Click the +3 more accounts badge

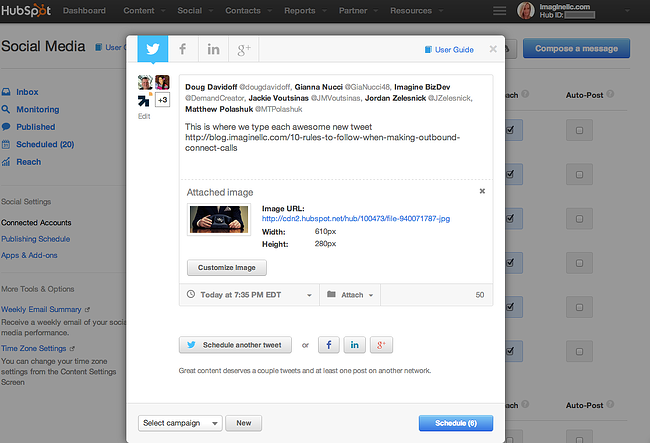pyautogui.click(x=162, y=100)
